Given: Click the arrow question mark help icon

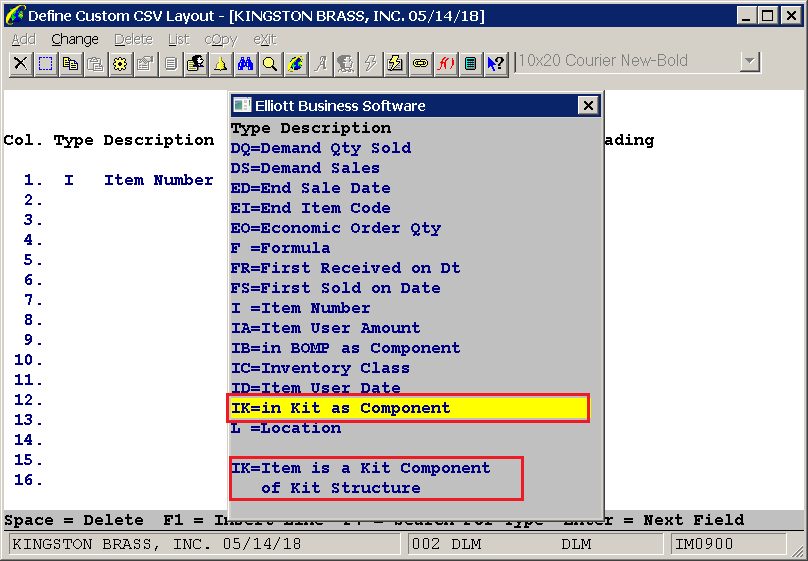Looking at the screenshot, I should click(x=496, y=64).
